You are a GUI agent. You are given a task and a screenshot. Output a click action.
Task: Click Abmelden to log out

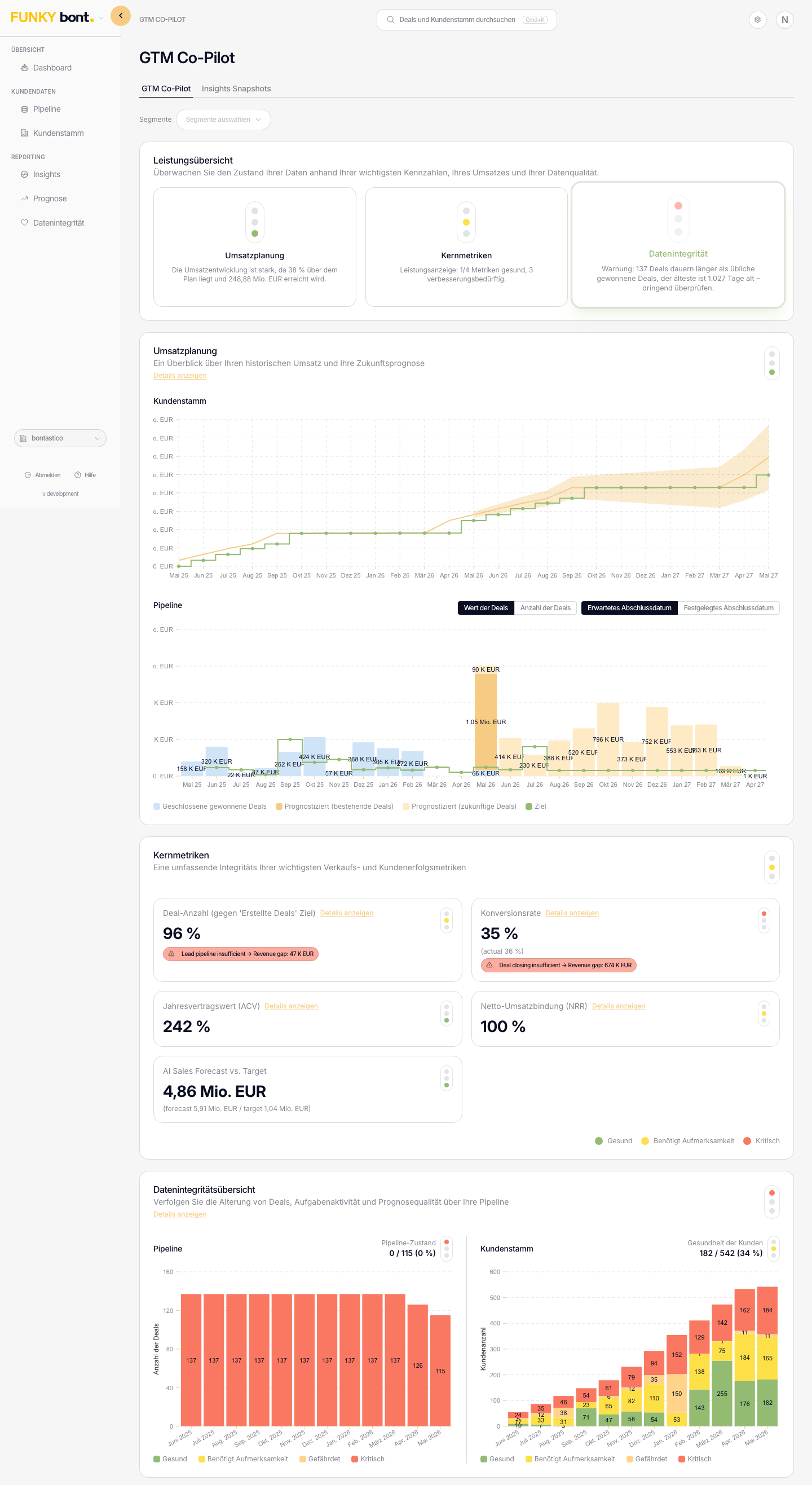tap(43, 475)
